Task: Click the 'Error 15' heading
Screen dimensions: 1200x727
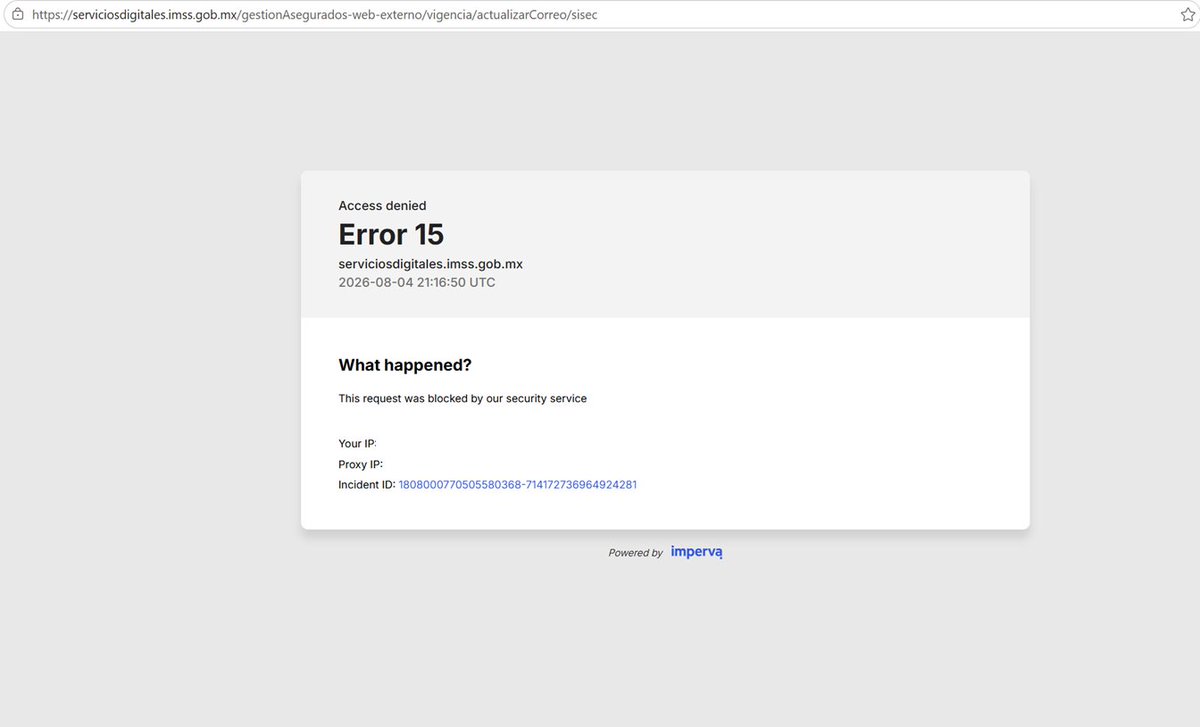Action: (x=391, y=235)
